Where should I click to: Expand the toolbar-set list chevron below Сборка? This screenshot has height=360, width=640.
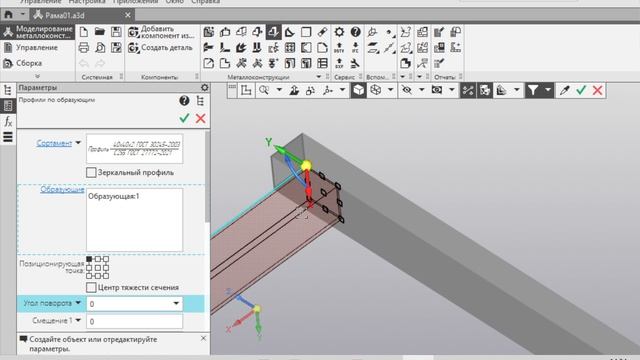click(37, 76)
